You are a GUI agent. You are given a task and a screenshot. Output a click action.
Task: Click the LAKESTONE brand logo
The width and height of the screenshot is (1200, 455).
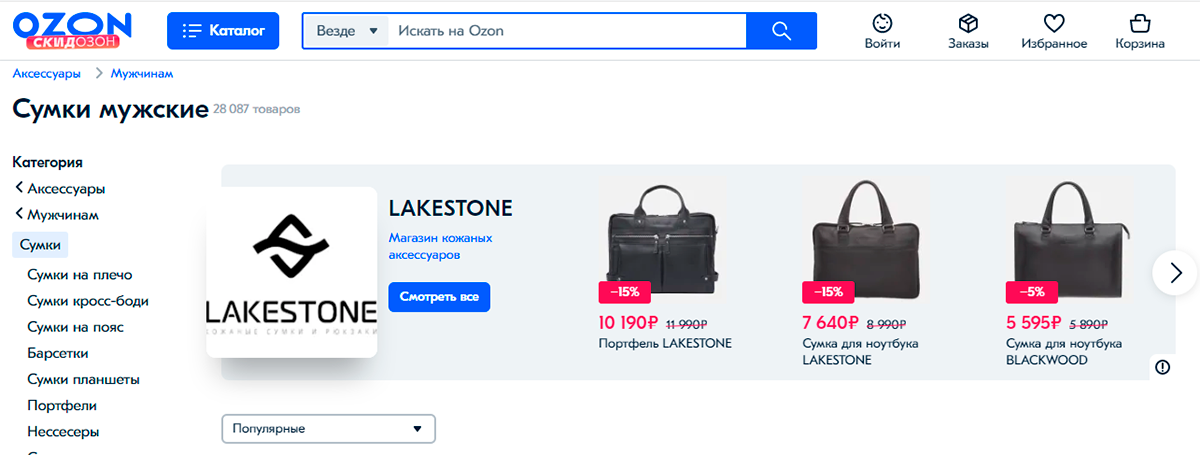tap(292, 272)
